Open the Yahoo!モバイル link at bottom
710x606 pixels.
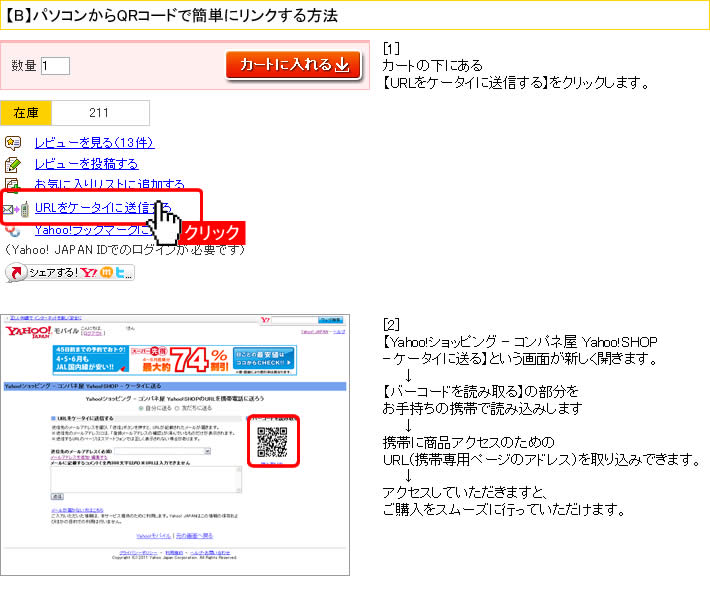tap(154, 536)
